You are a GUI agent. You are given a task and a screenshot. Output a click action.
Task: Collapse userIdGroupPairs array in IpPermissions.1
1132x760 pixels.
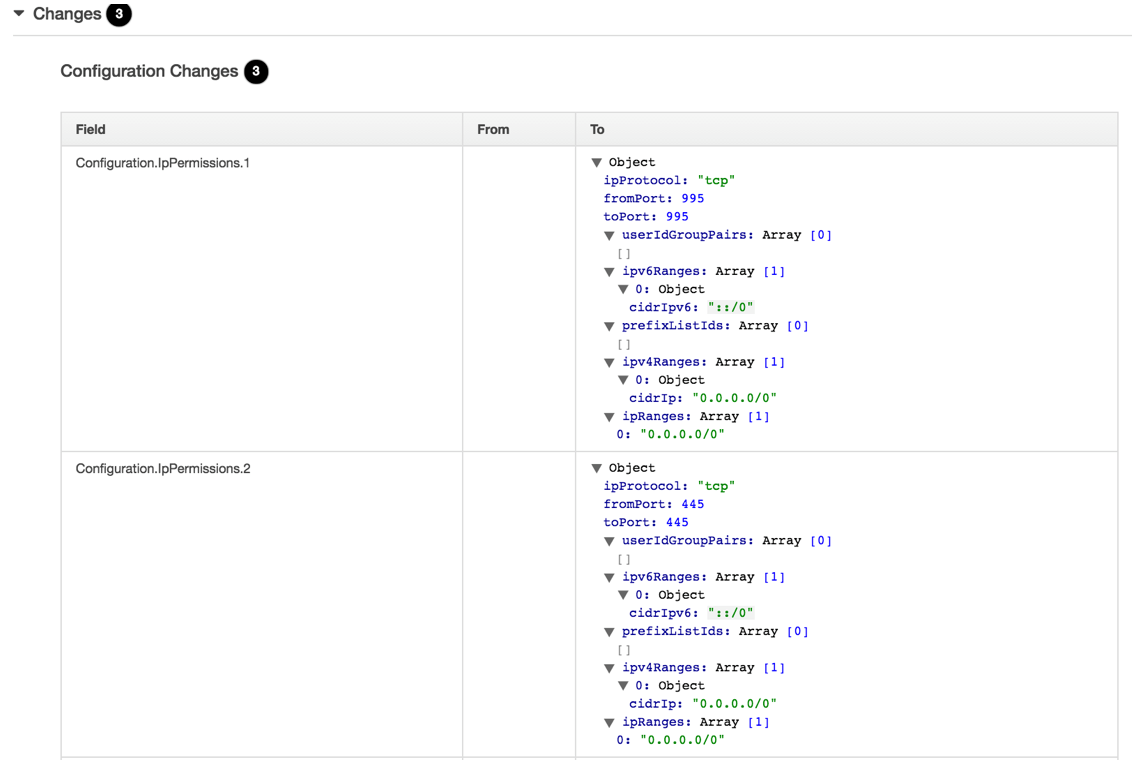click(609, 236)
